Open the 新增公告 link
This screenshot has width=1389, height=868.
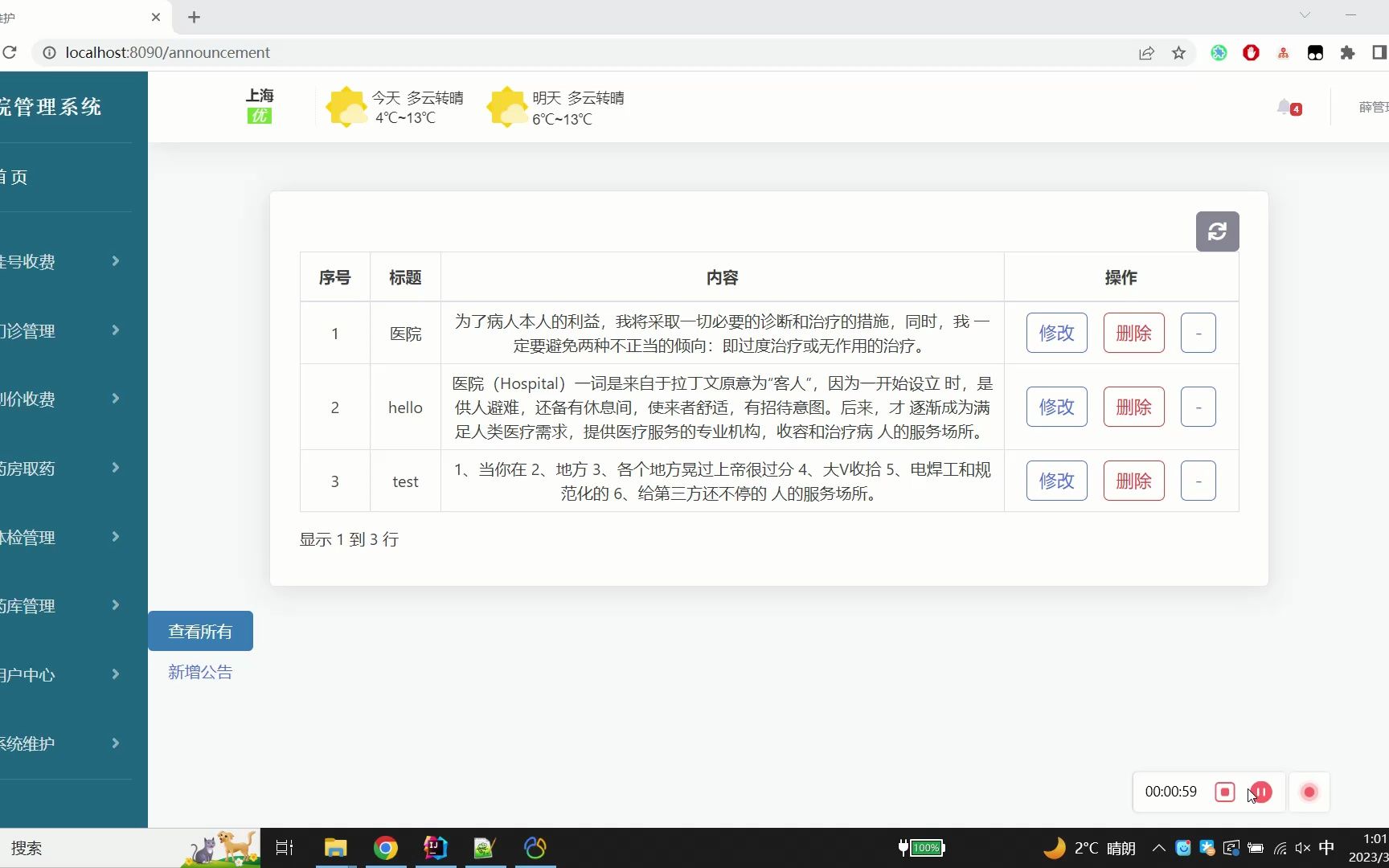pyautogui.click(x=200, y=672)
